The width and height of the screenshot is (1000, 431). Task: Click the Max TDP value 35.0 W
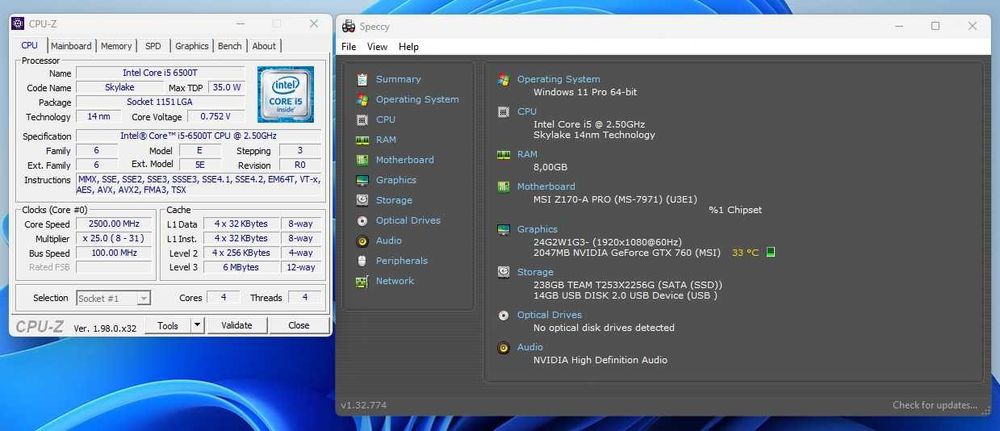228,87
